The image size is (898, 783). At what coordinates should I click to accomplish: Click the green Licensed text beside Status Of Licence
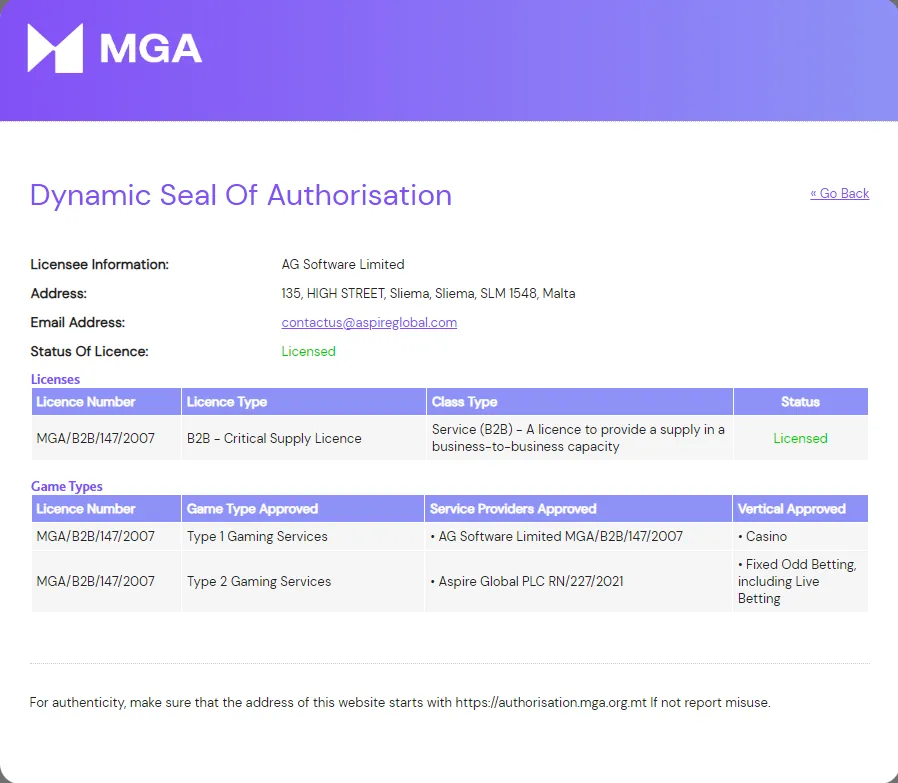pos(308,351)
